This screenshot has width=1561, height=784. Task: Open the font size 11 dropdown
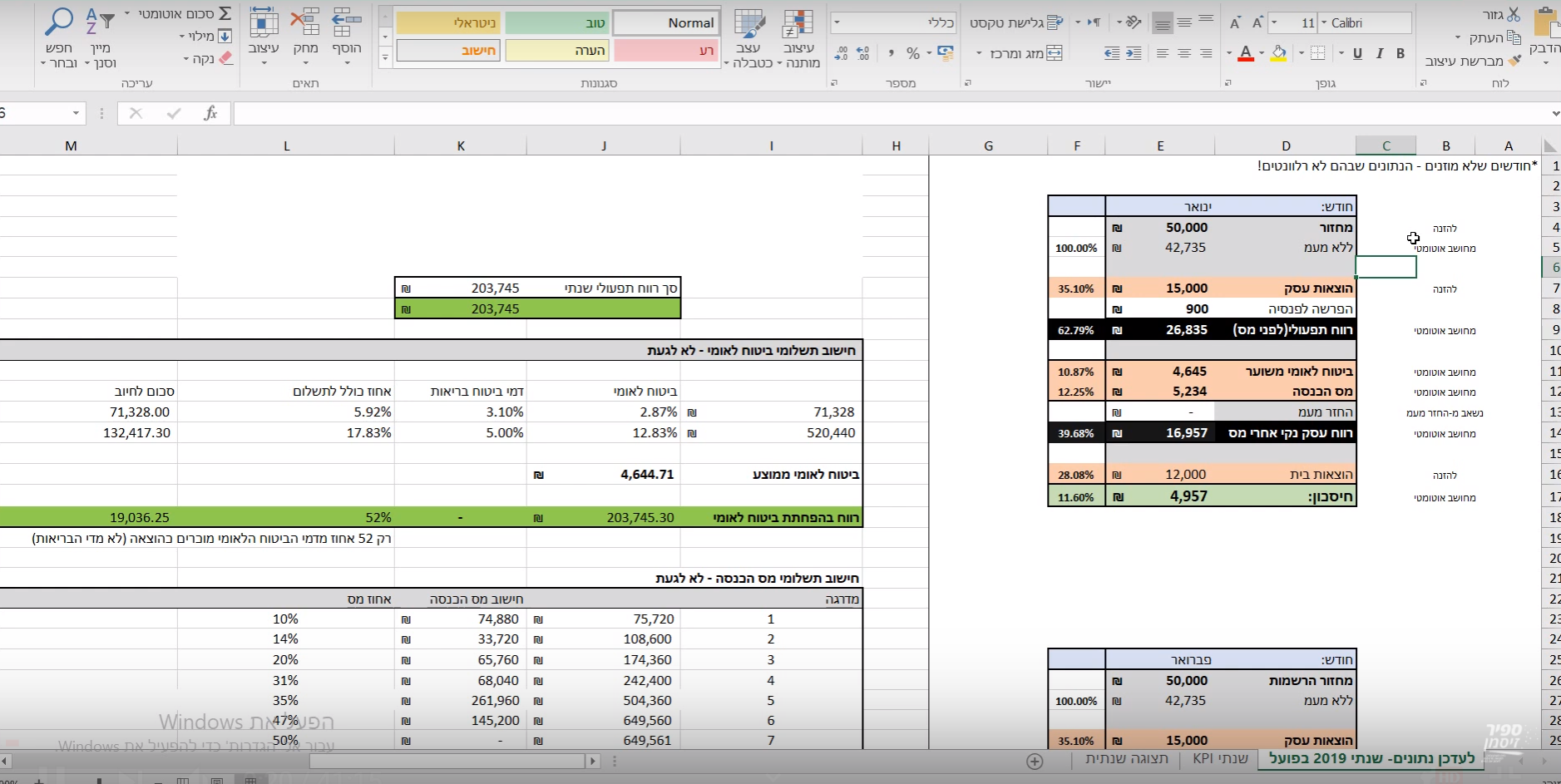[x=1274, y=23]
